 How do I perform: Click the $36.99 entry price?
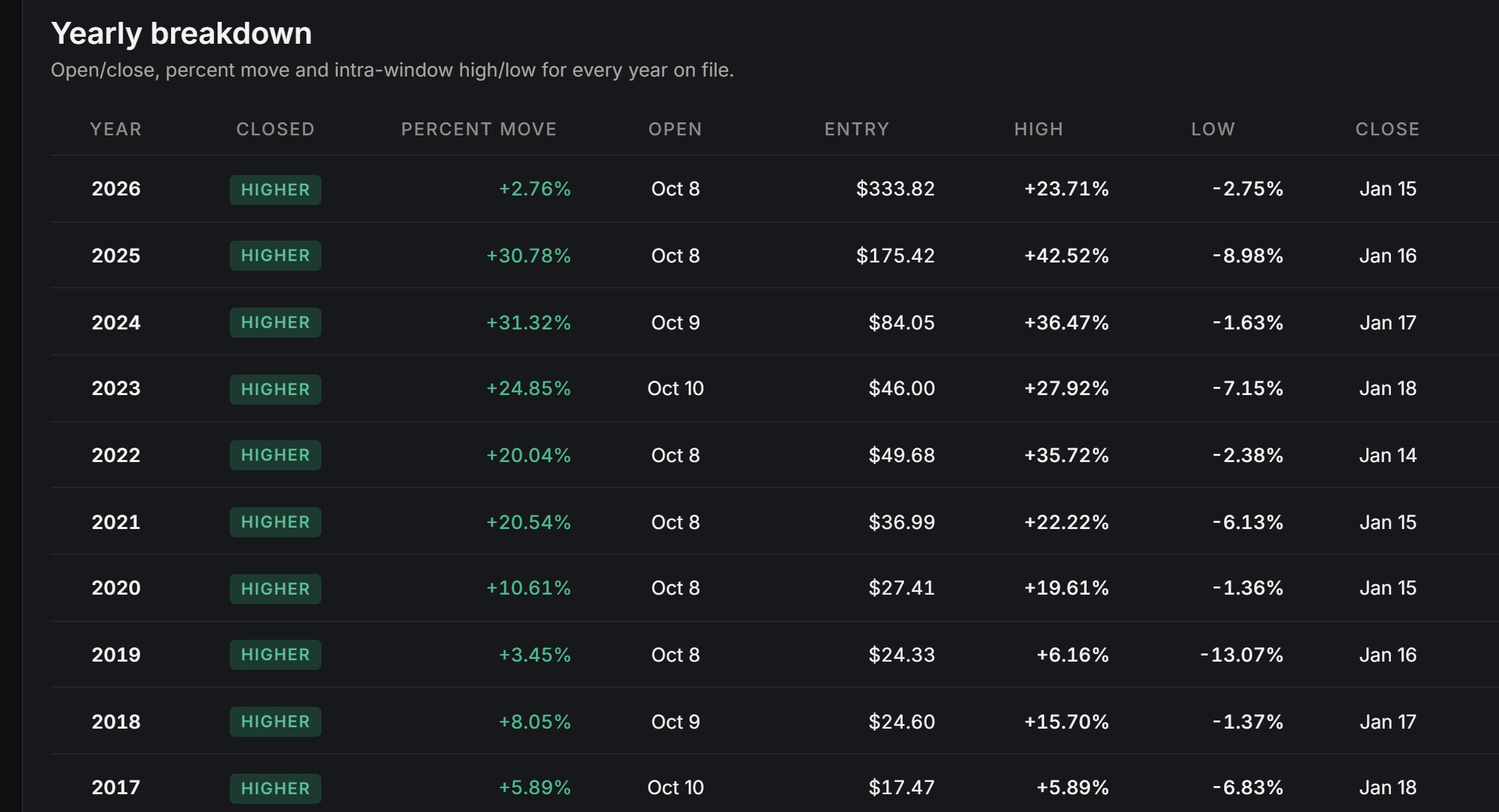point(901,522)
